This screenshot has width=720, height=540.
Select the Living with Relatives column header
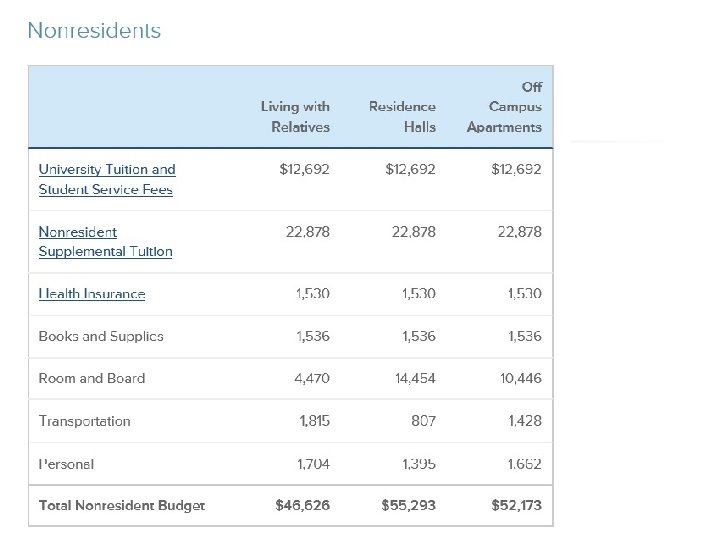[x=295, y=116]
